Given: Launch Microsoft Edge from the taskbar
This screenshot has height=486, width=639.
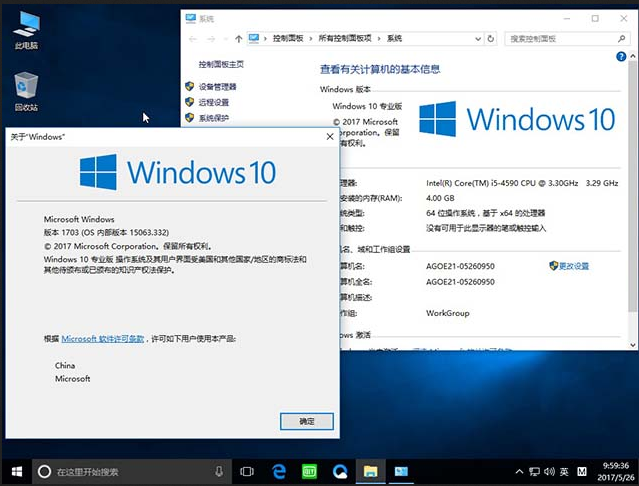Looking at the screenshot, I should [x=279, y=472].
